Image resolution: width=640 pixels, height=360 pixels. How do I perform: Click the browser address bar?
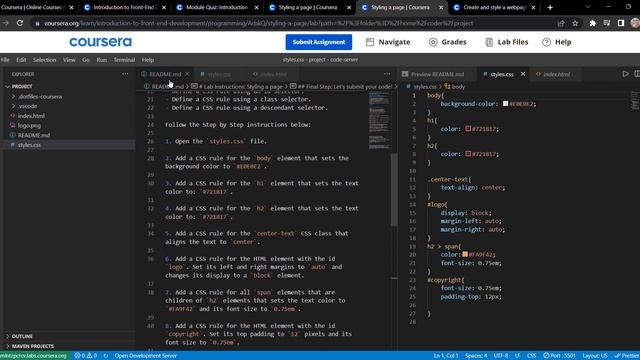click(x=259, y=23)
